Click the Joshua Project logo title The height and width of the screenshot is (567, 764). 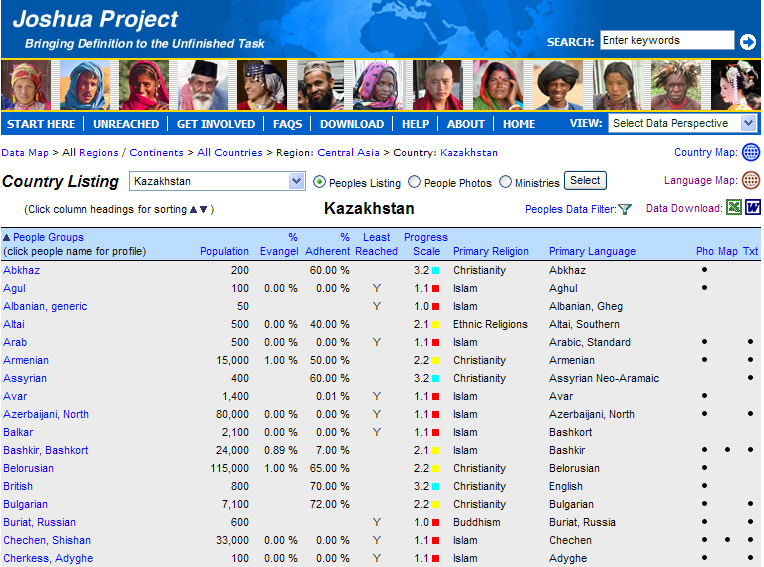[96, 19]
